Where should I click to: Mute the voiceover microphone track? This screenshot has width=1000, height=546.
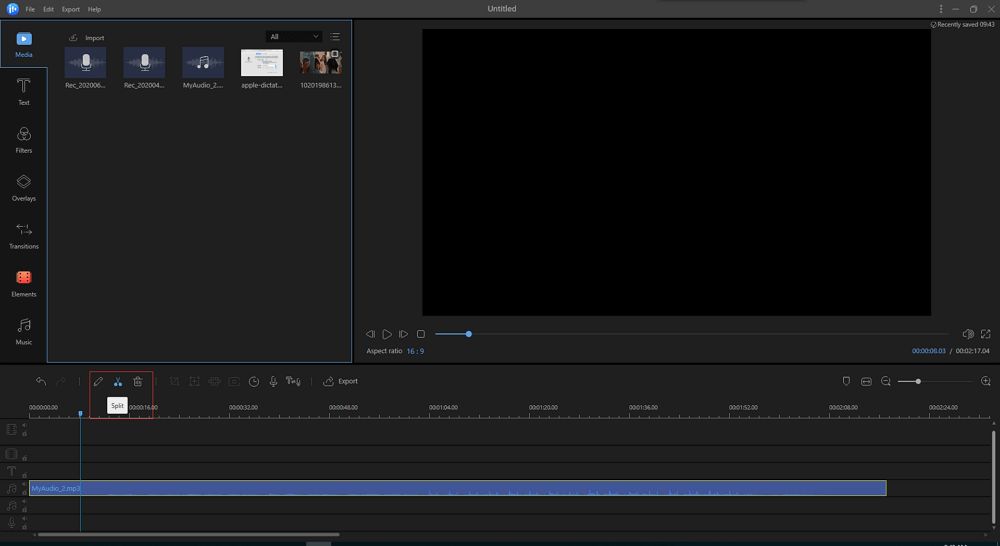click(x=24, y=519)
